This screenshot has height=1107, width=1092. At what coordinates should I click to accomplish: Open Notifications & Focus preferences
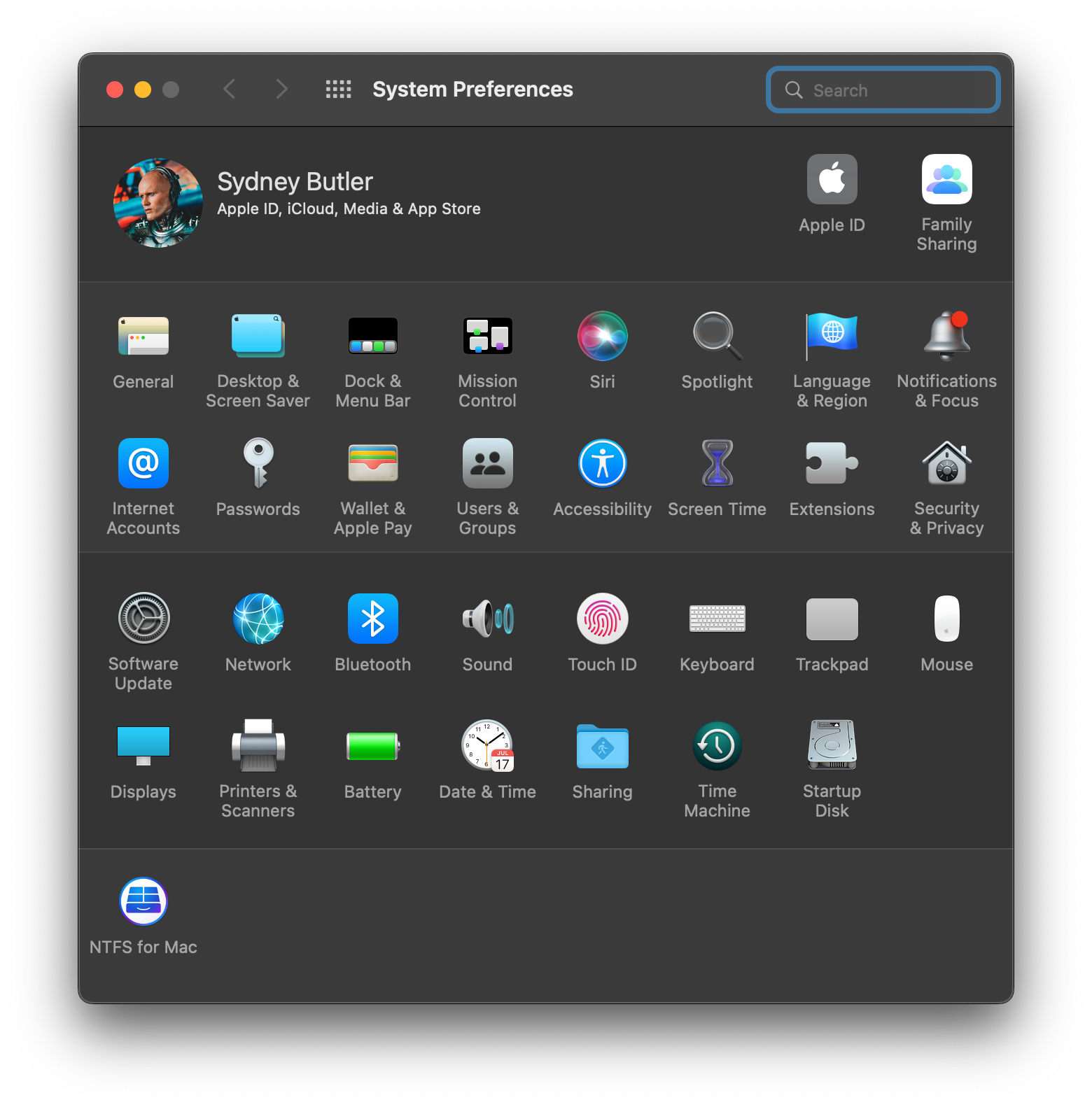[946, 337]
